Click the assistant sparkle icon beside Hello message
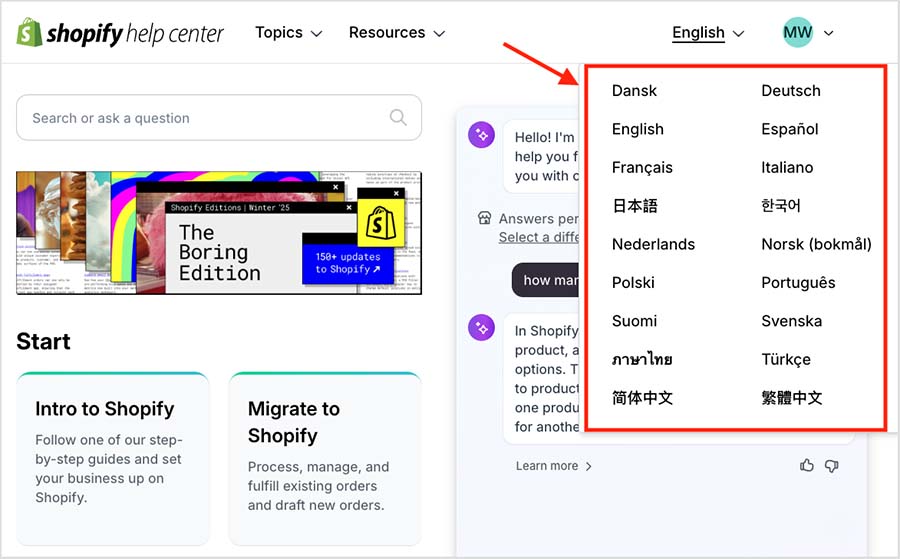 pos(481,135)
